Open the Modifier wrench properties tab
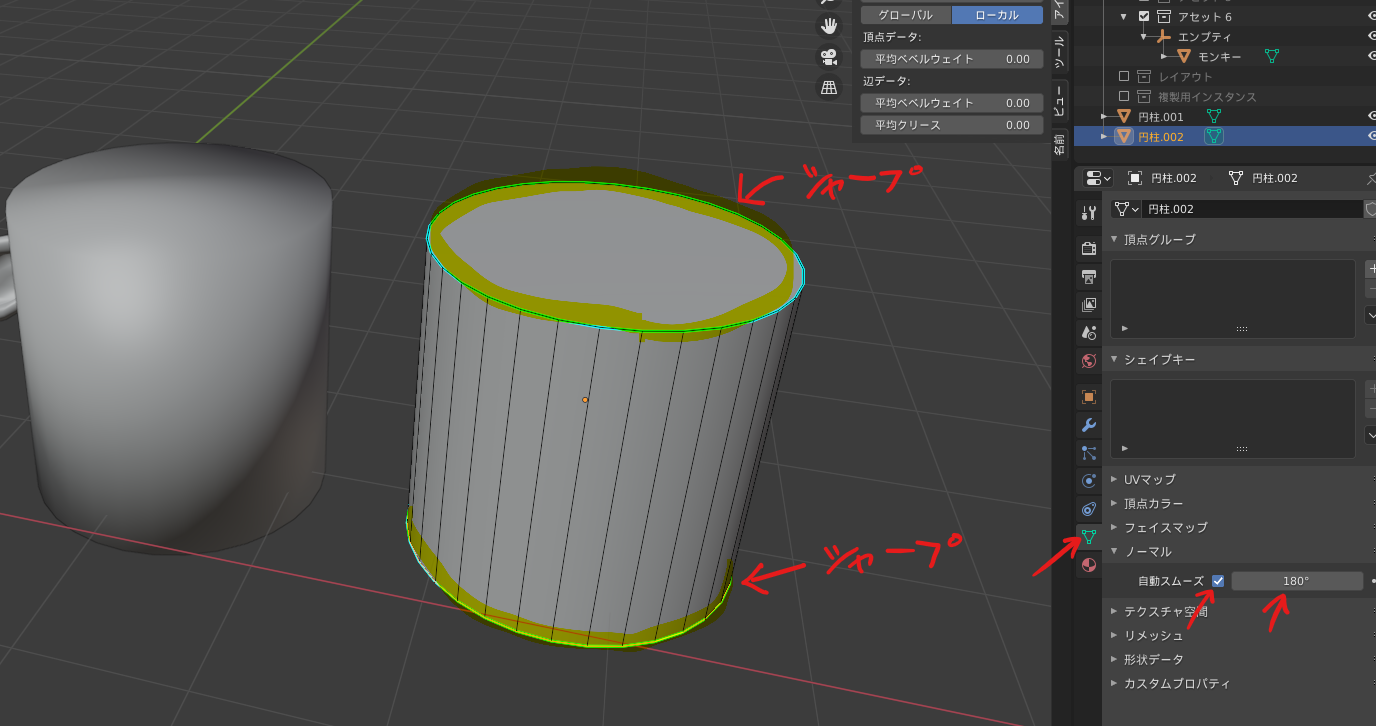 pyautogui.click(x=1089, y=425)
